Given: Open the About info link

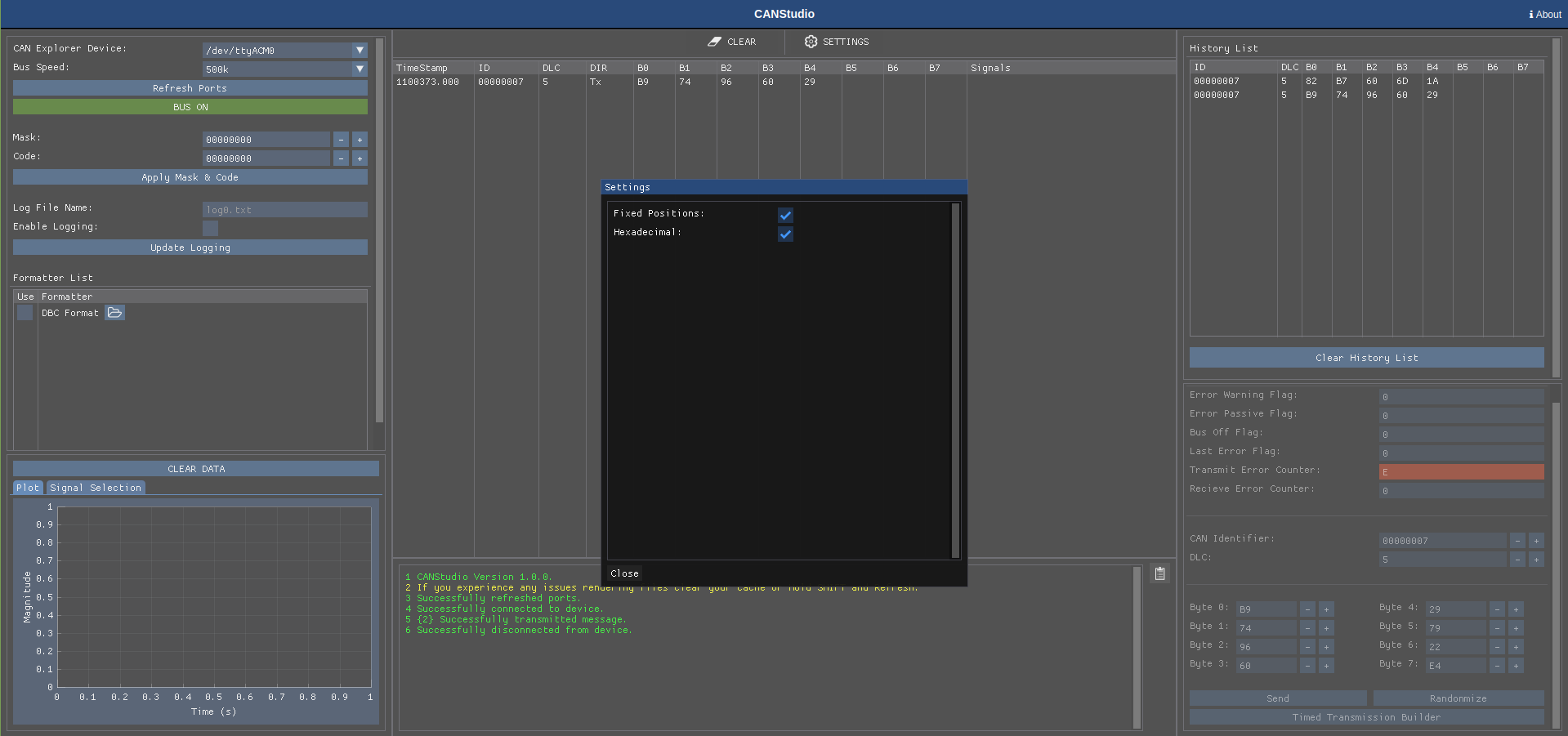Looking at the screenshot, I should [x=1544, y=14].
